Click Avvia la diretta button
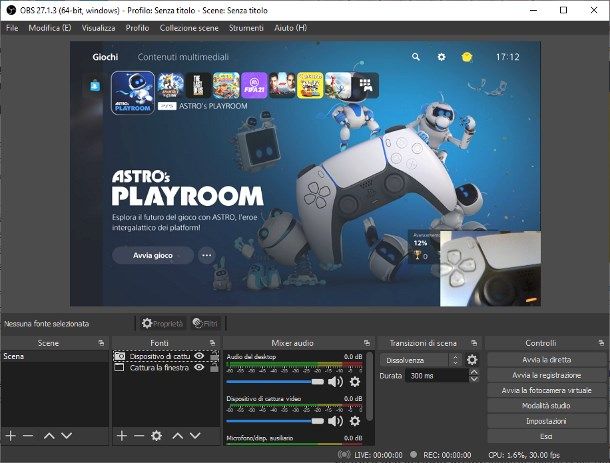The width and height of the screenshot is (610, 463). click(547, 360)
